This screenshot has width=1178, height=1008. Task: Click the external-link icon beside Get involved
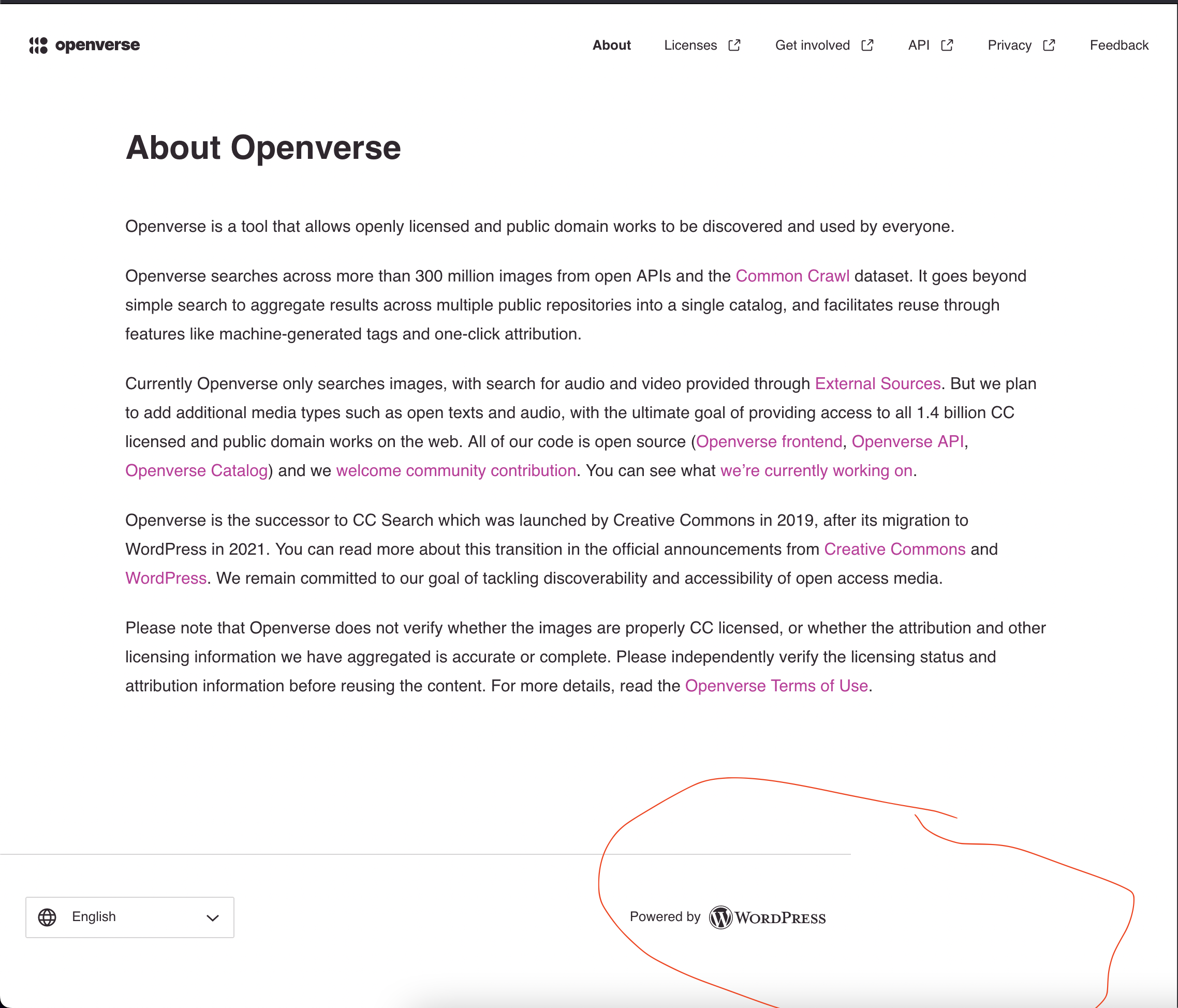pyautogui.click(x=867, y=45)
